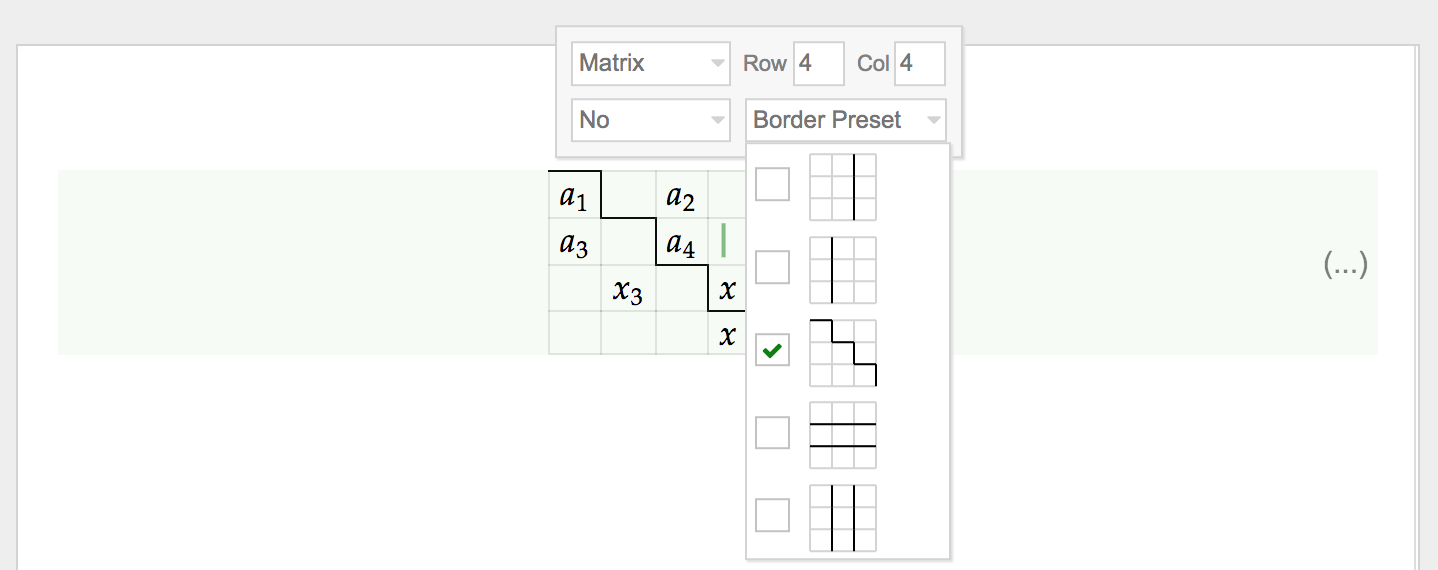Select the right vertical line border preset icon
Viewport: 1438px width, 570px height.
coord(843,187)
